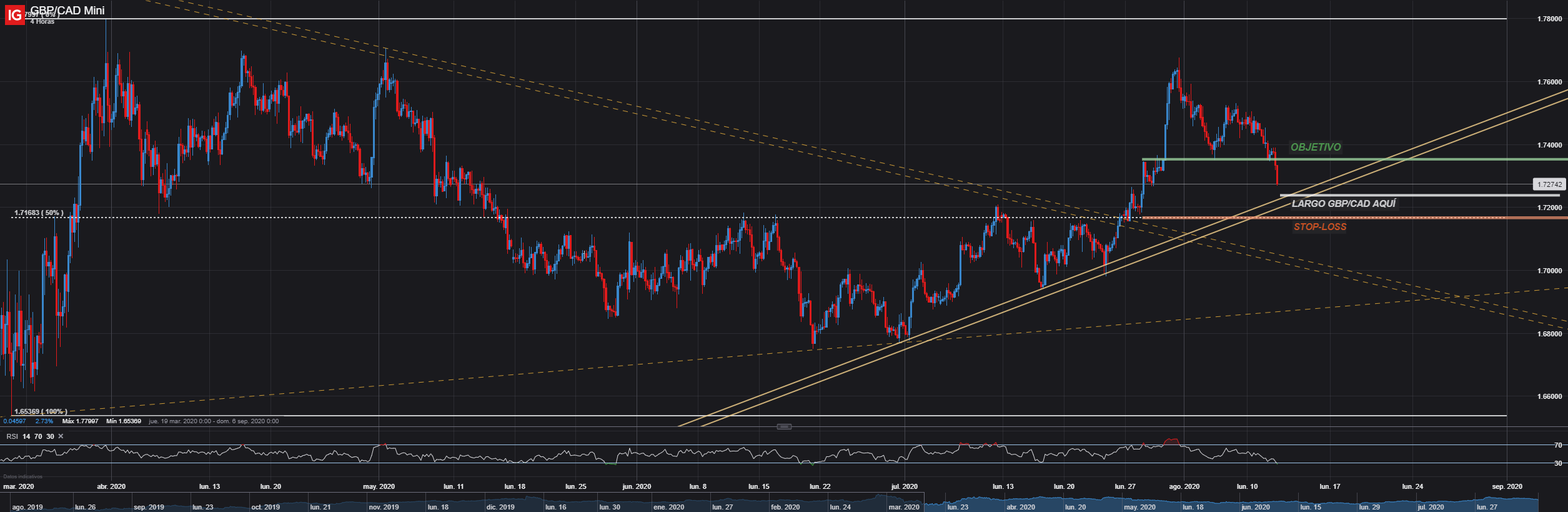1568x512 pixels.
Task: Click the 'Máx 1.77997' statistic
Action: [x=81, y=421]
